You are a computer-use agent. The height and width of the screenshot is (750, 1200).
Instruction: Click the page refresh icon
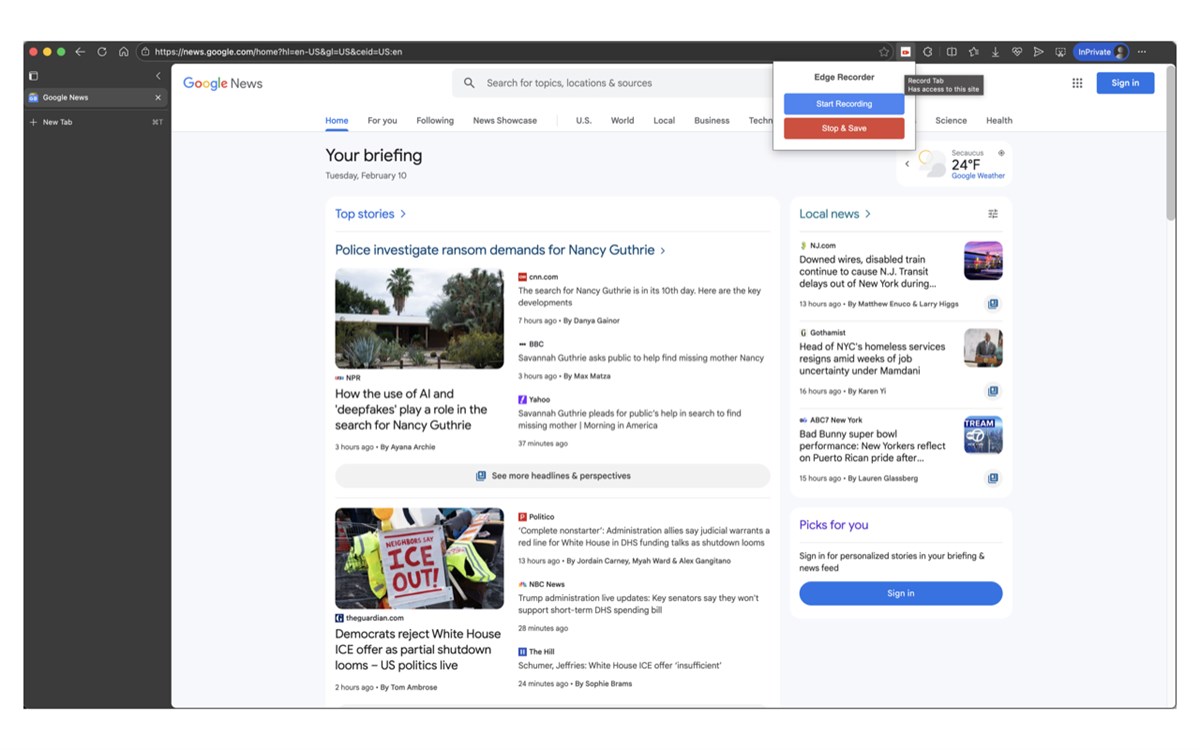coord(102,52)
